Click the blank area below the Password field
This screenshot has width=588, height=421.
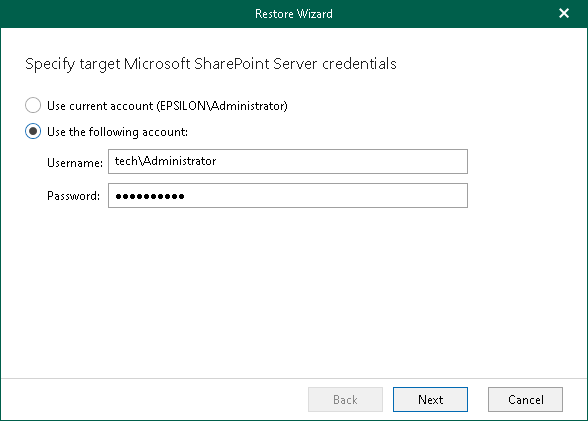coord(288,292)
